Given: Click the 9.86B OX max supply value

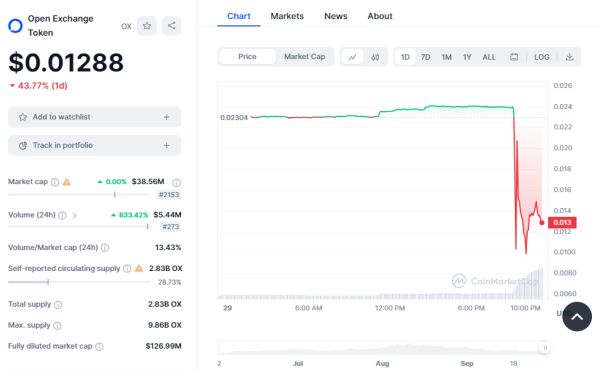Looking at the screenshot, I should click(x=165, y=325).
